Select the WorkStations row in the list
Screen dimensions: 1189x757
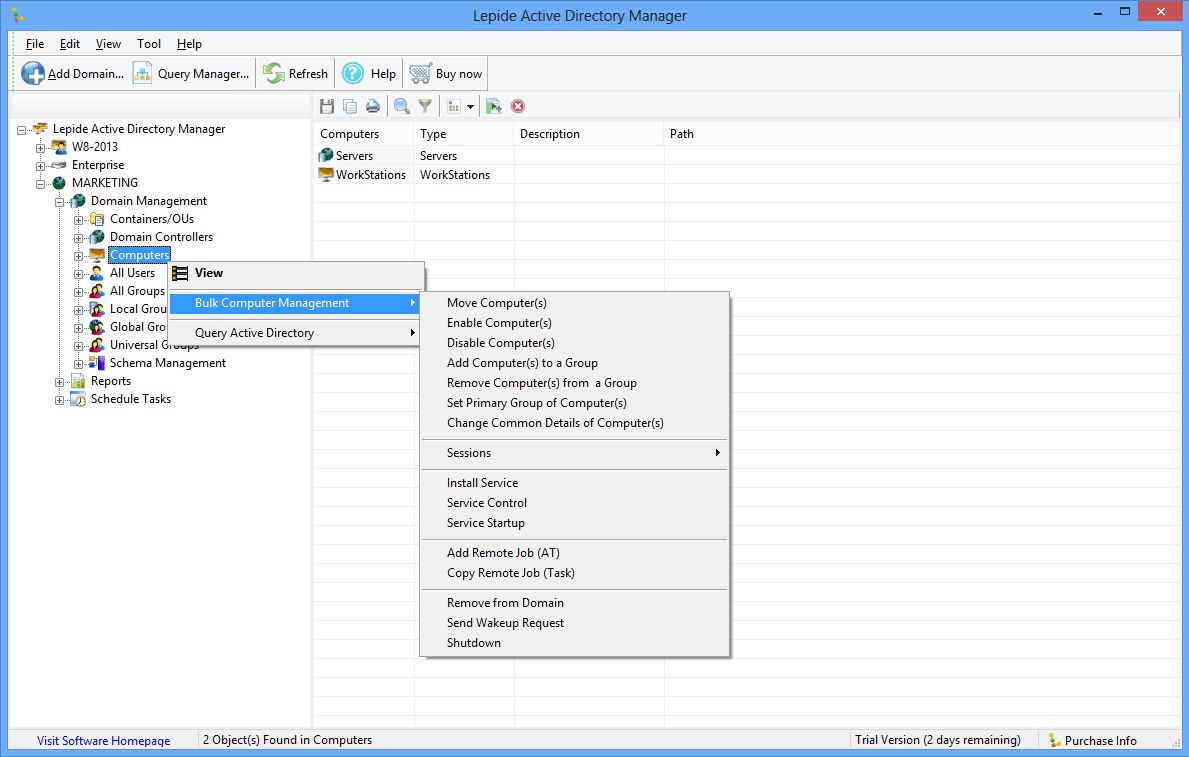(370, 175)
